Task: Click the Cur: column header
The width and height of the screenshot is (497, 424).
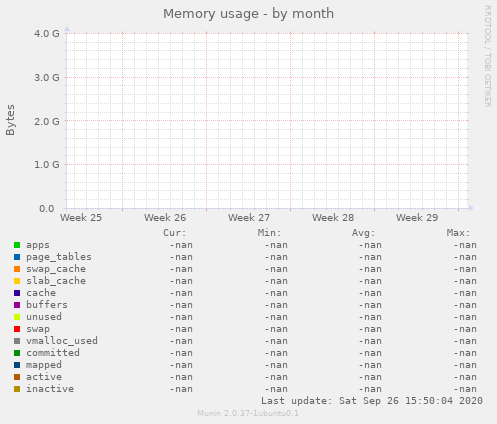Action: [175, 233]
